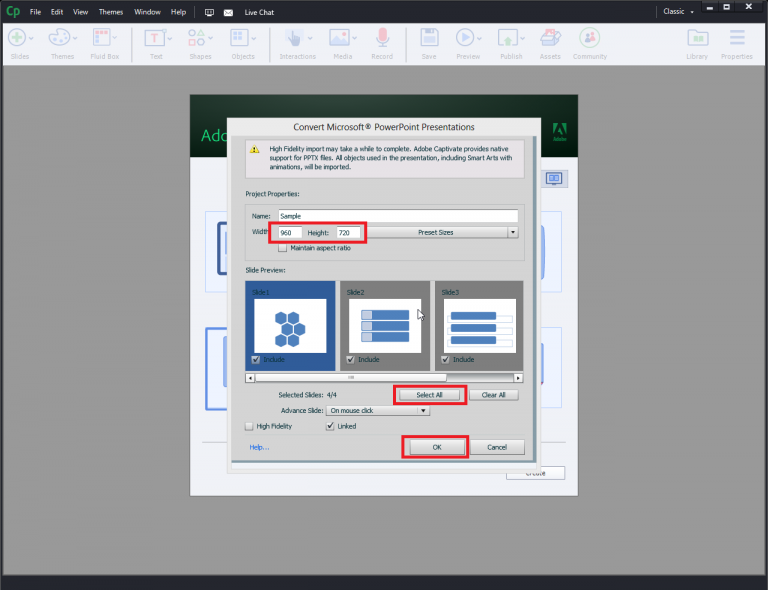Click the mail envelope icon
The height and width of the screenshot is (590, 768).
point(228,13)
